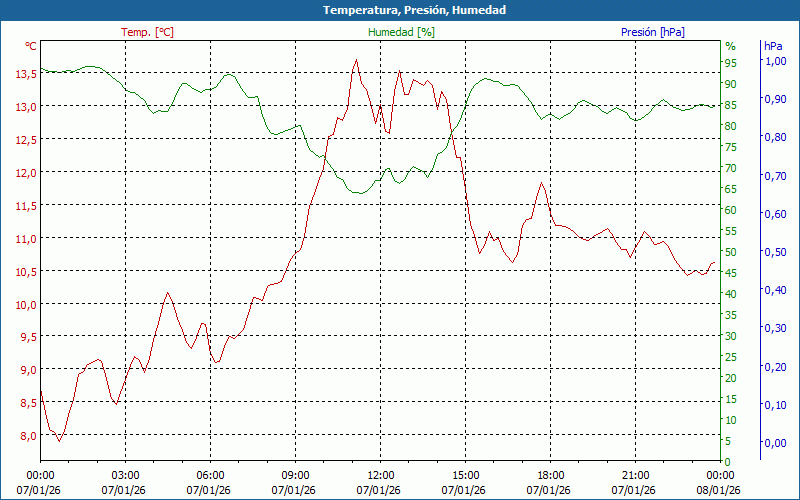This screenshot has height=500, width=800.
Task: Click the 15:00 time axis label
Action: point(465,475)
